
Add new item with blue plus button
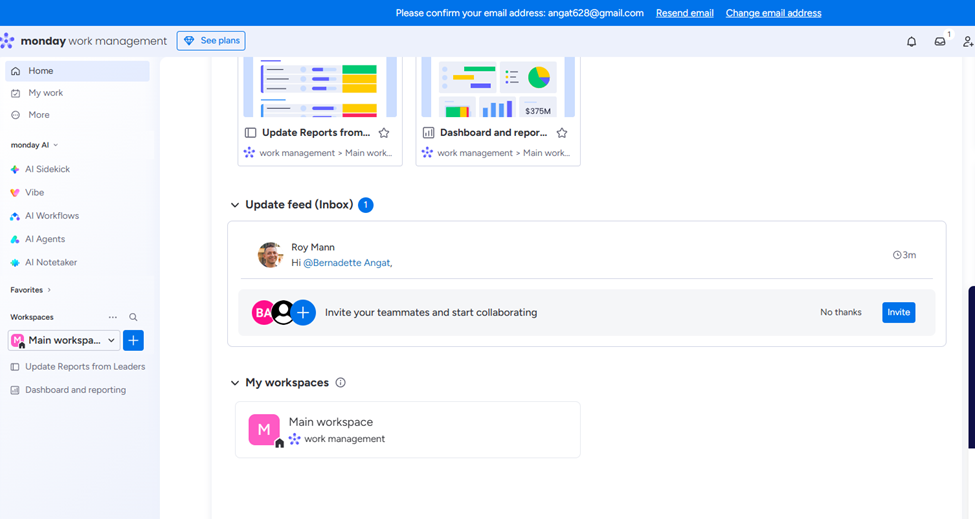133,341
